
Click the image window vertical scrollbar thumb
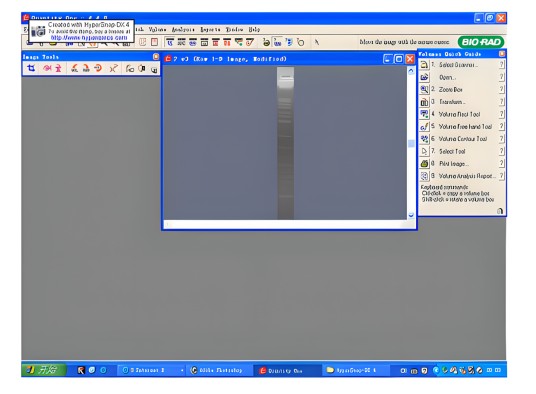tap(411, 144)
